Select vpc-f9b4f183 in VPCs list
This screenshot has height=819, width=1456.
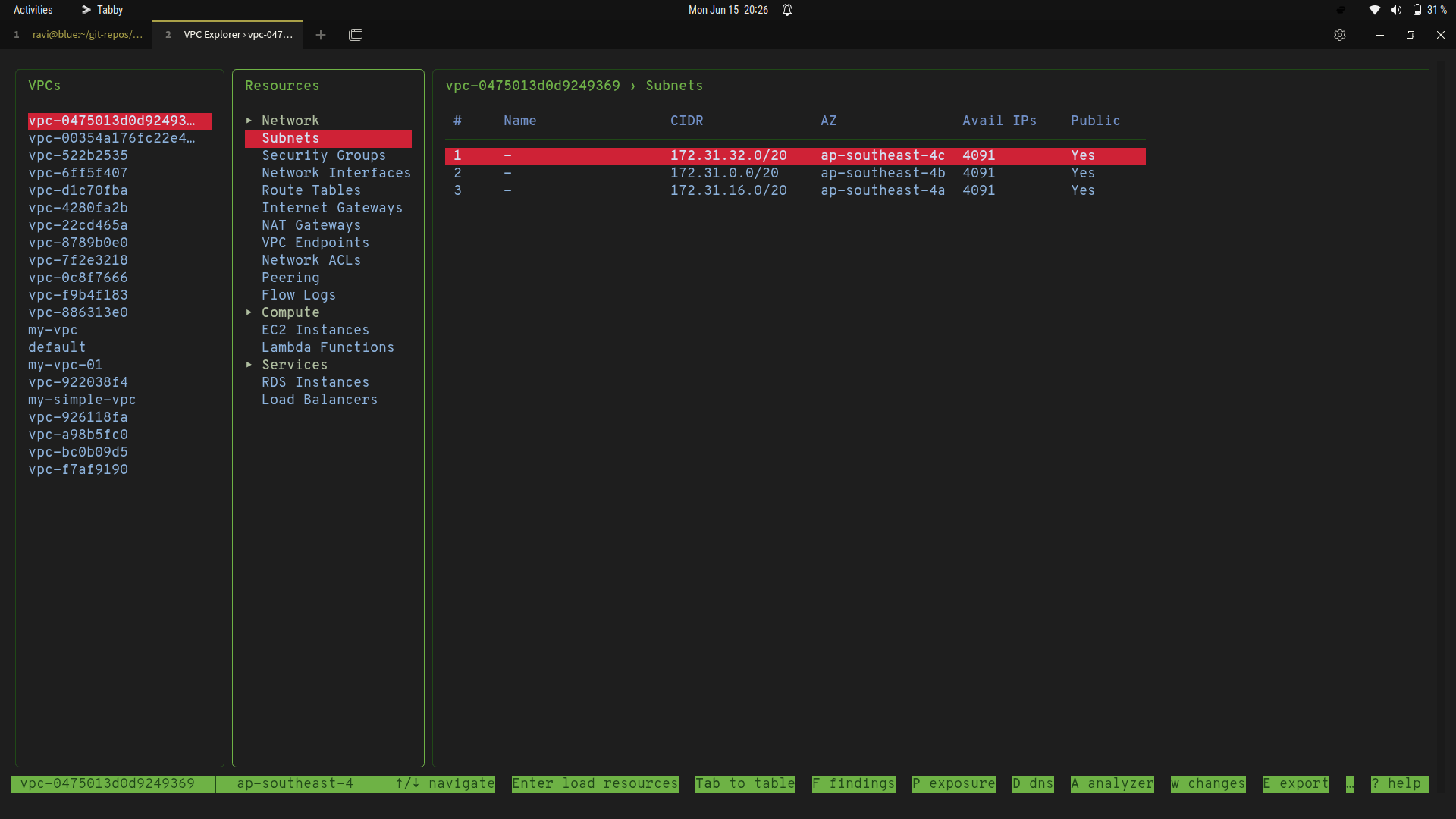(x=78, y=295)
